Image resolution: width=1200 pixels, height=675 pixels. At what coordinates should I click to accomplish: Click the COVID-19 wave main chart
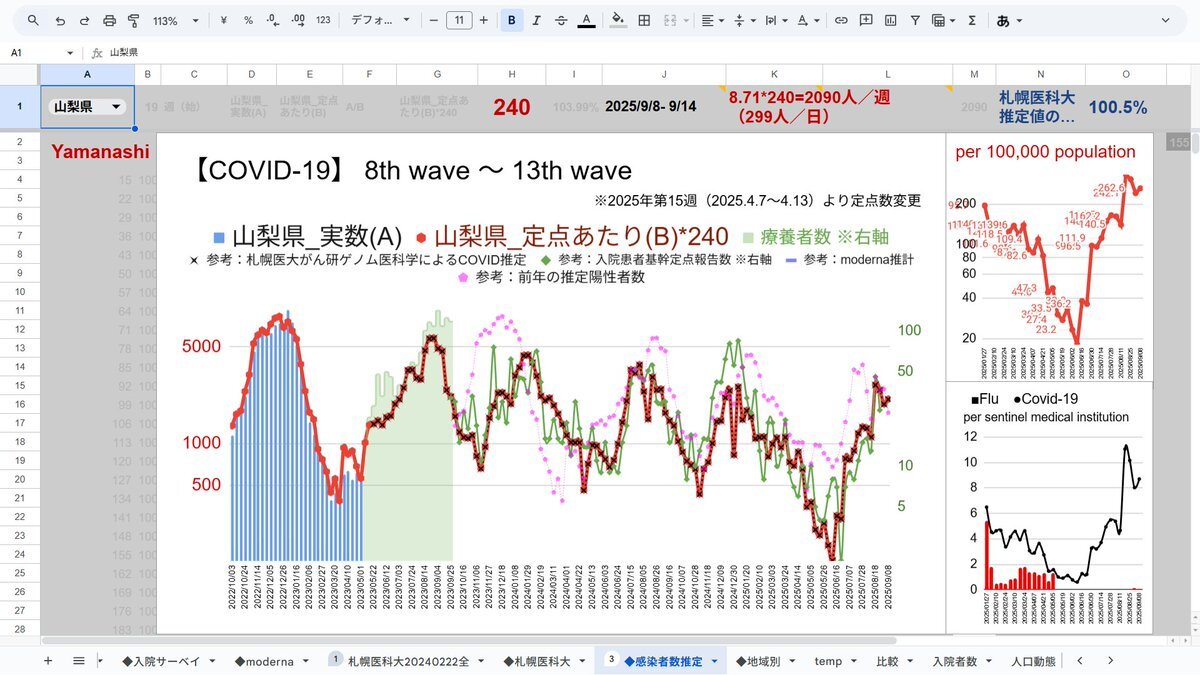(550, 384)
